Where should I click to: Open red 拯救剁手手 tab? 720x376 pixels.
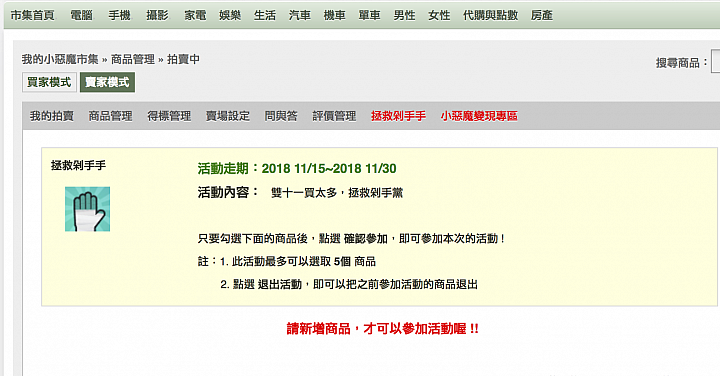tap(399, 116)
